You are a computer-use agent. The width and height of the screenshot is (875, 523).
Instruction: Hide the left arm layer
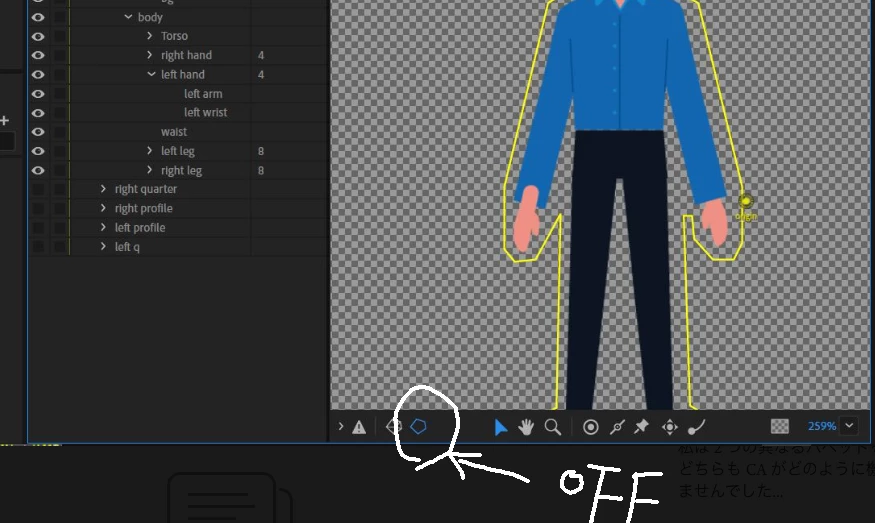pyautogui.click(x=38, y=94)
